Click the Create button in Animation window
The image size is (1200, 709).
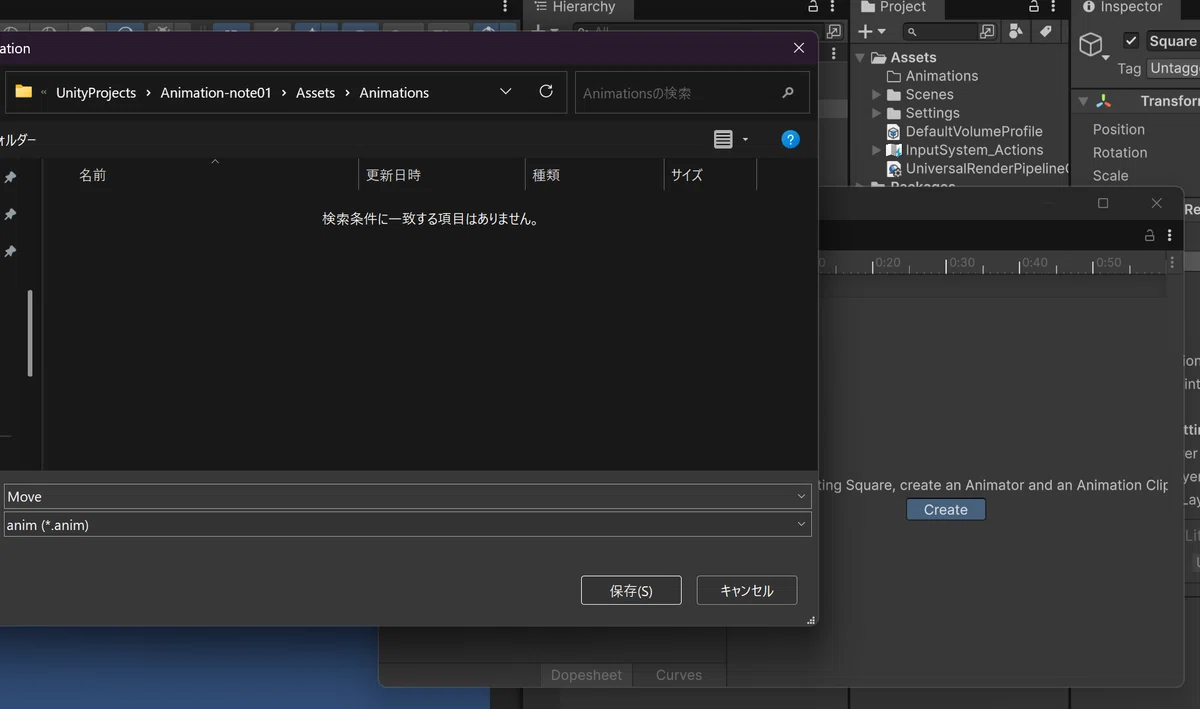(946, 510)
